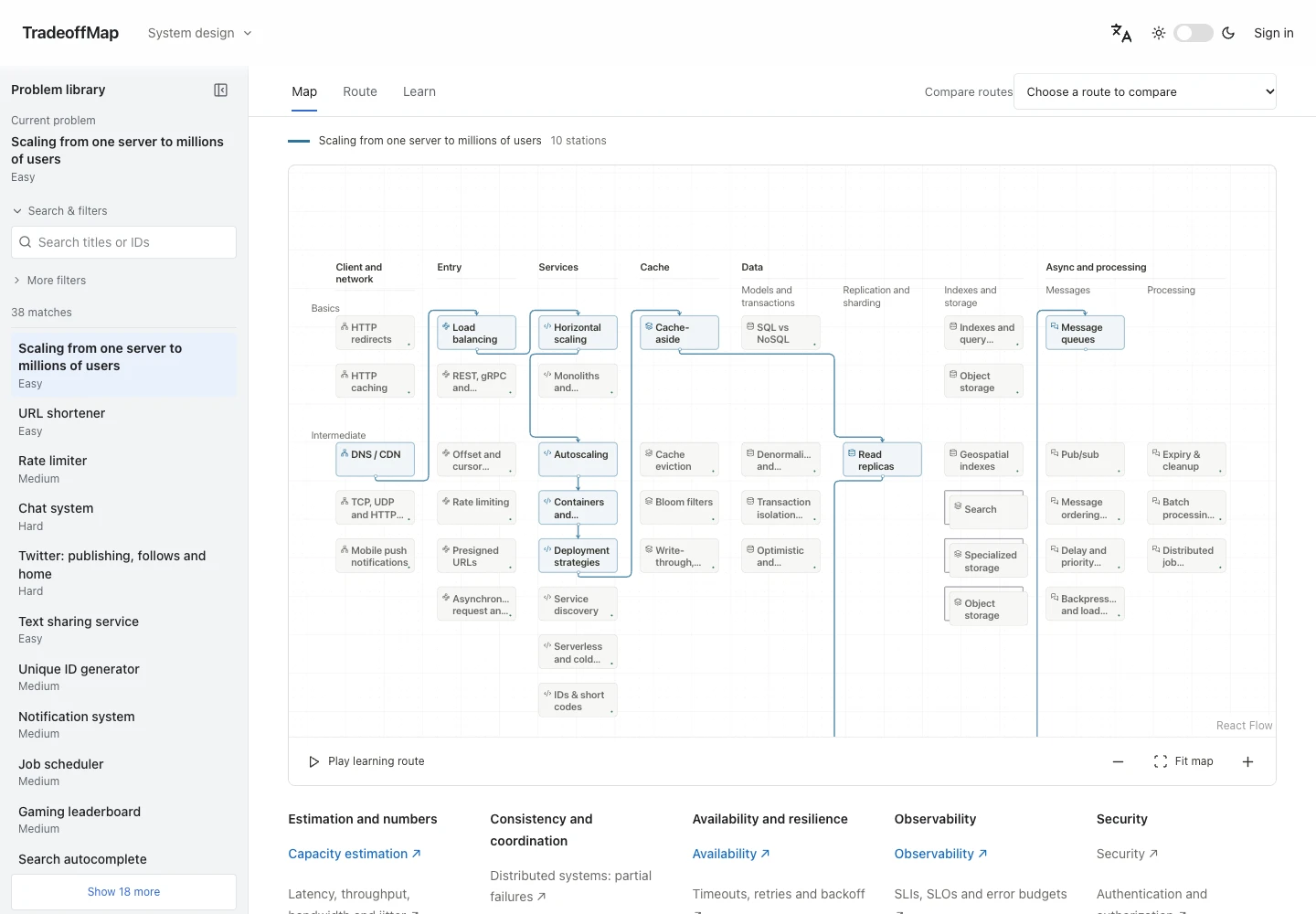Screen dimensions: 1316x914
Task: Click the translate language icon
Action: click(x=1121, y=33)
